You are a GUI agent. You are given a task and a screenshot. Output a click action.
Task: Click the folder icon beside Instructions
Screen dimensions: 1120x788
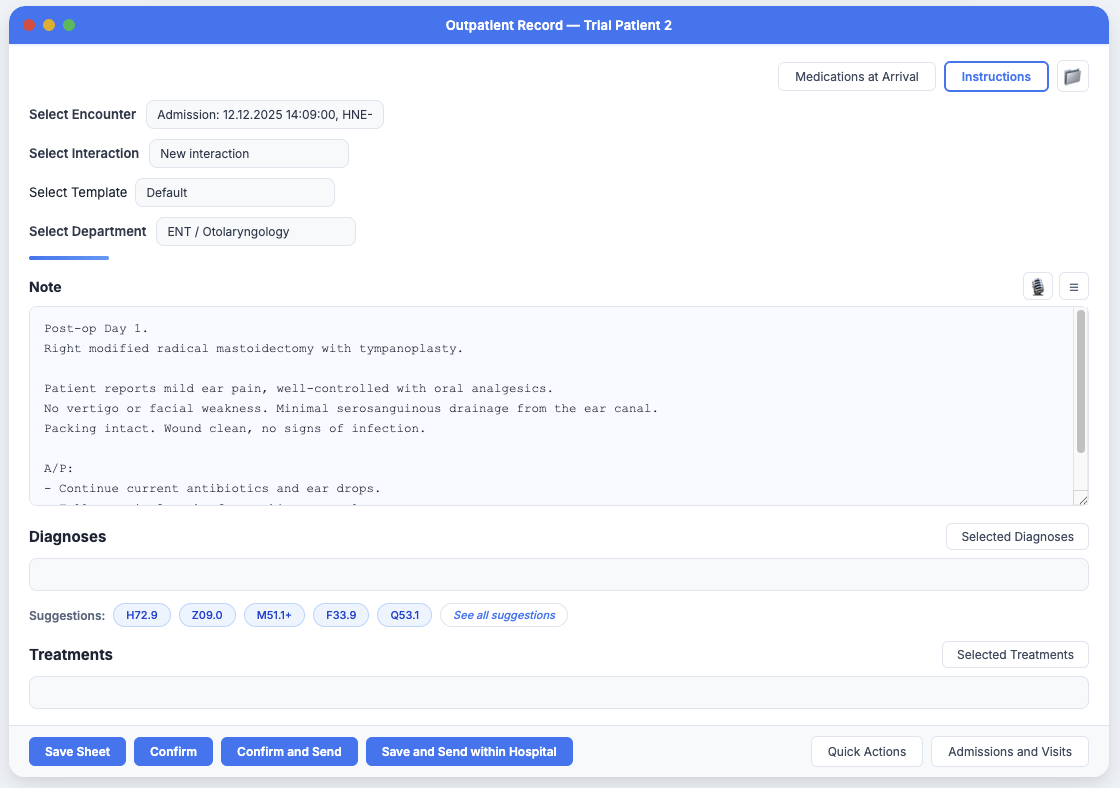[1072, 77]
